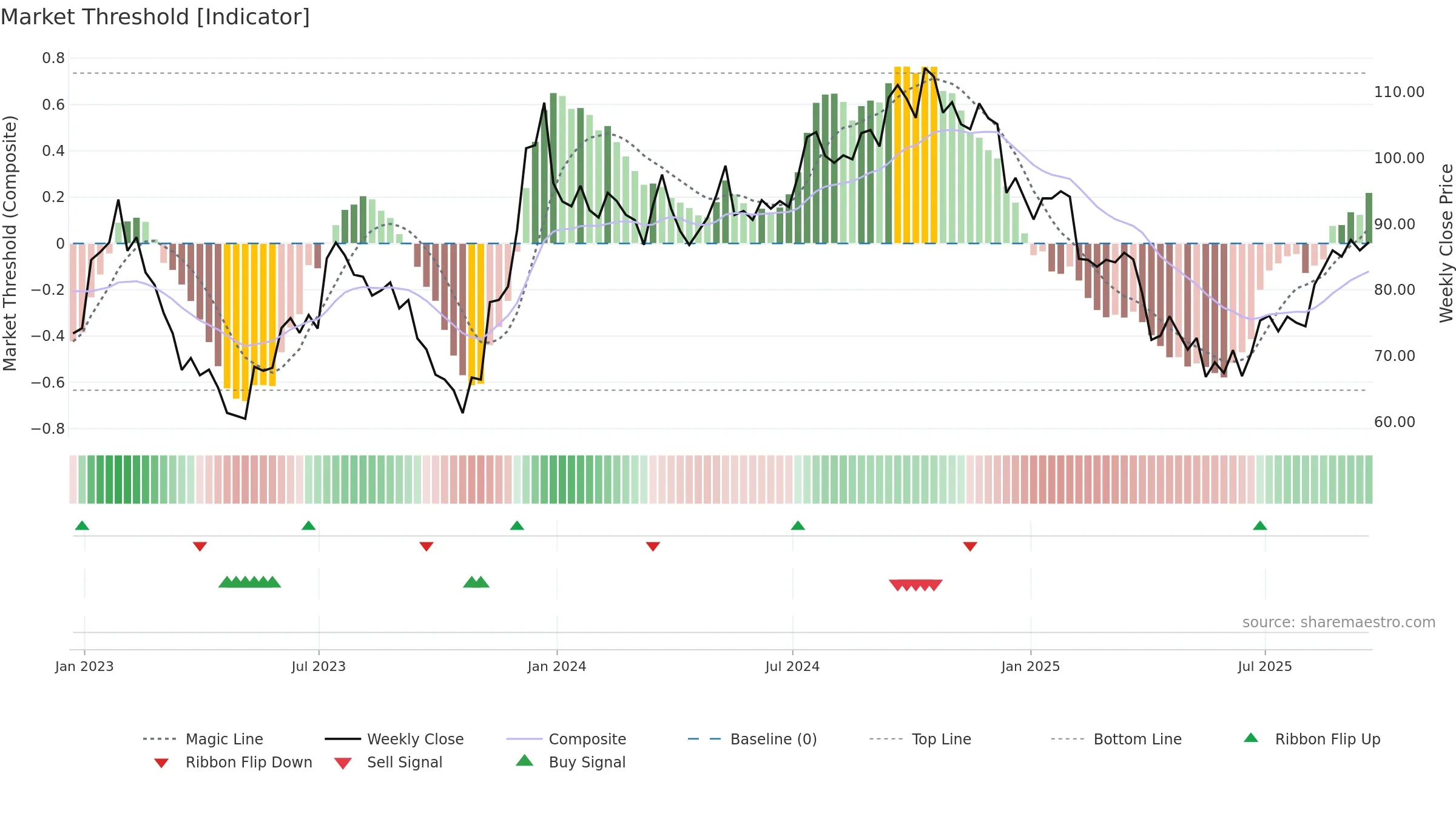1456x819 pixels.
Task: Click the Jul 2025 x-axis label
Action: coord(1265,666)
